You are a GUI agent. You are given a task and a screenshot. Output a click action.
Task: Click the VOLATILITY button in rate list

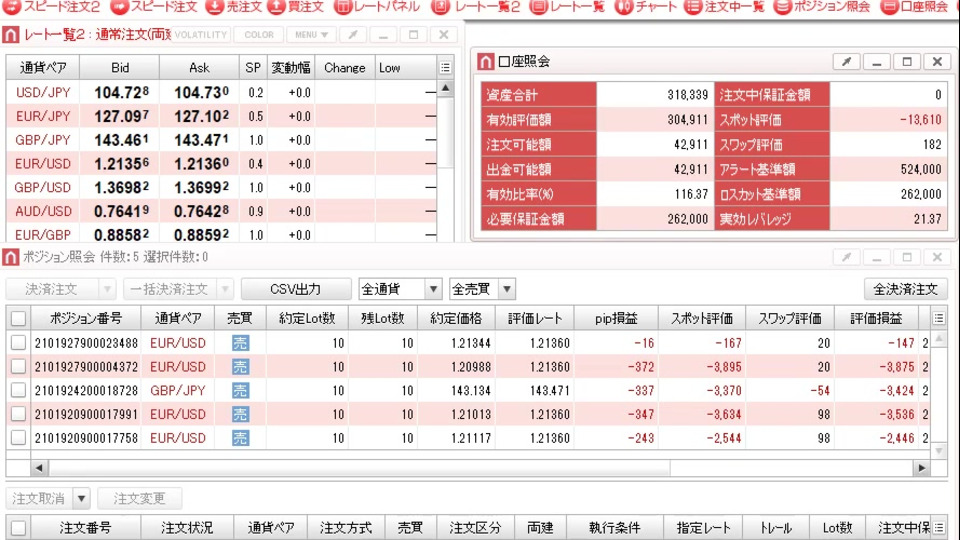tap(201, 35)
